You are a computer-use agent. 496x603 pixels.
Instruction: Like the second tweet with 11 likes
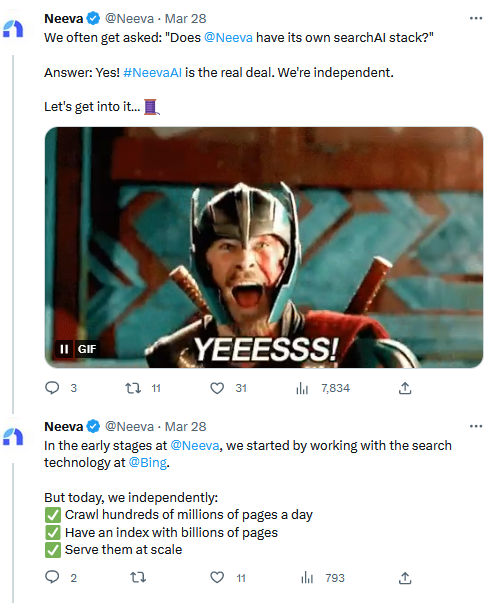tap(217, 577)
